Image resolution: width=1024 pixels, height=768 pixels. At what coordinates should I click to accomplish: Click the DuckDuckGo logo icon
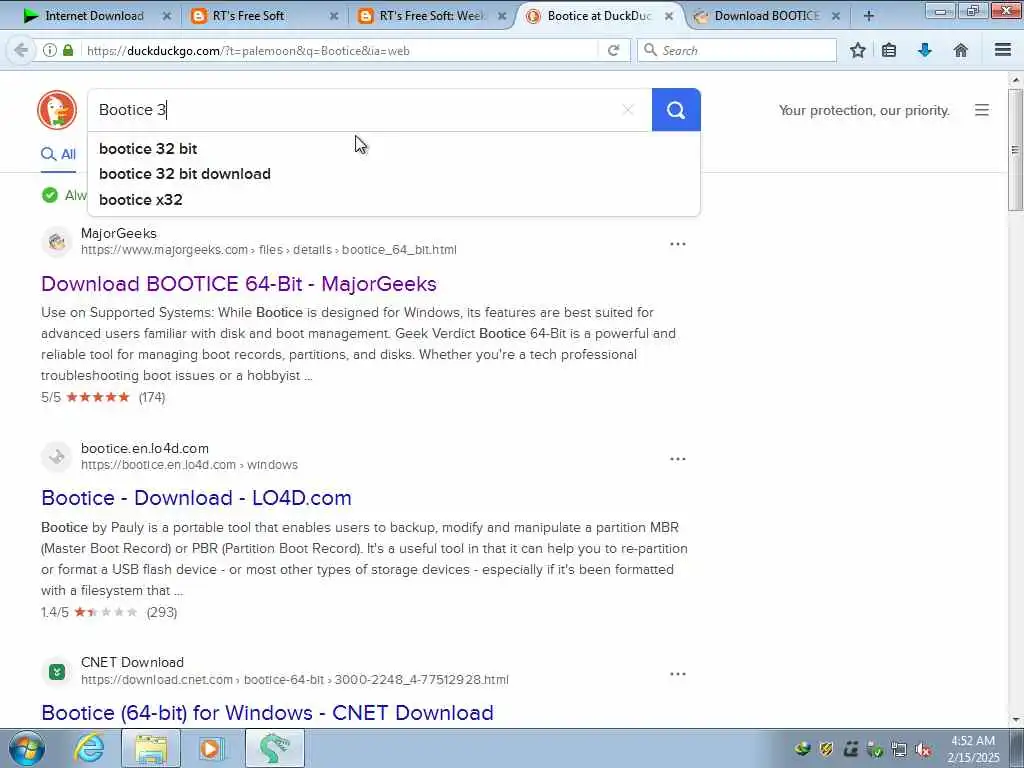[57, 110]
